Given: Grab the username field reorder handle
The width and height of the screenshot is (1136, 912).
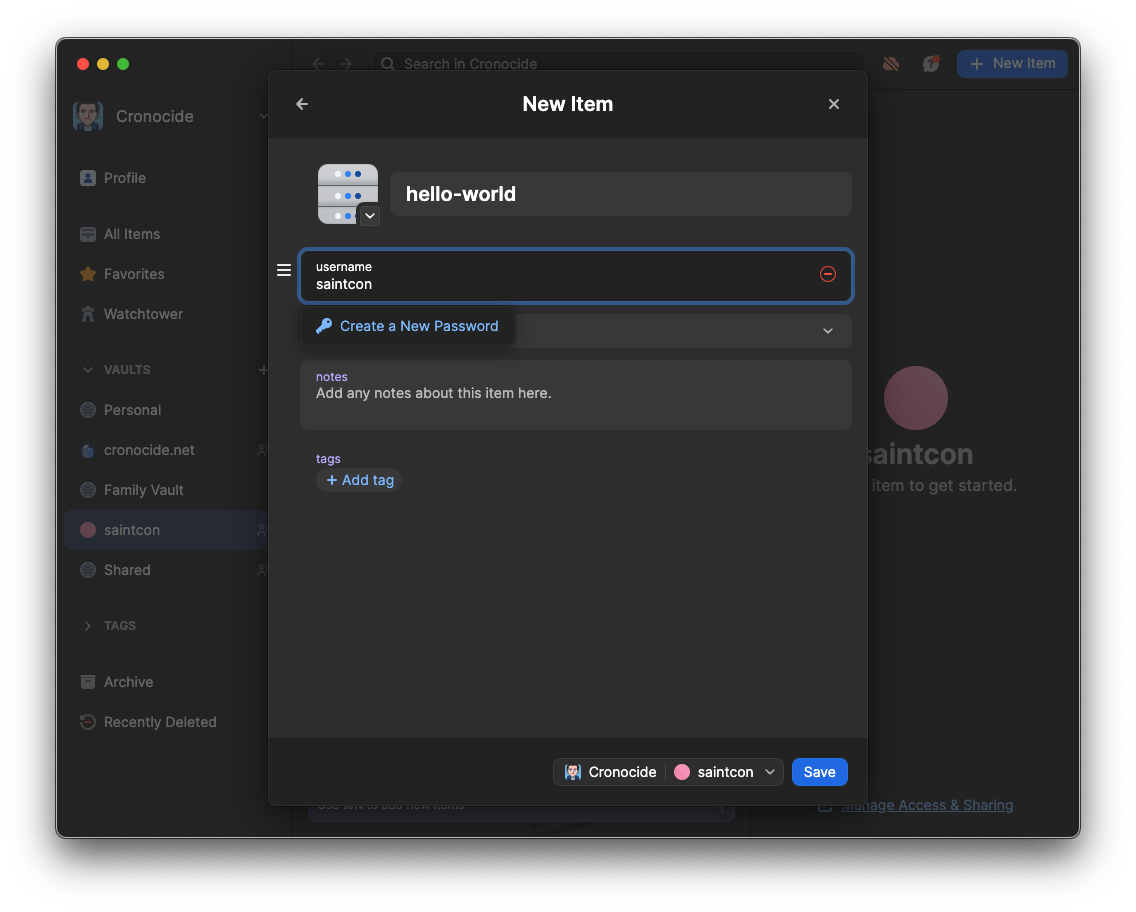Looking at the screenshot, I should click(284, 270).
